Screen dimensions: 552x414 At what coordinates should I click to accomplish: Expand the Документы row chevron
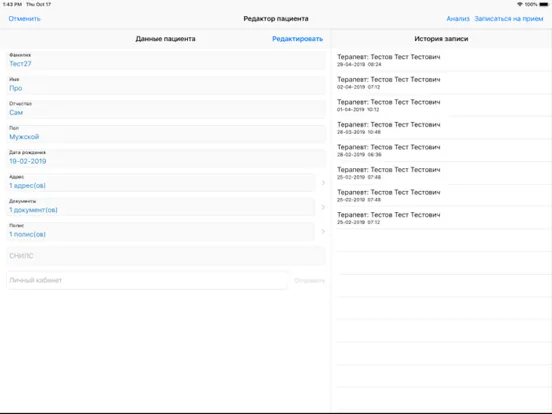[323, 207]
